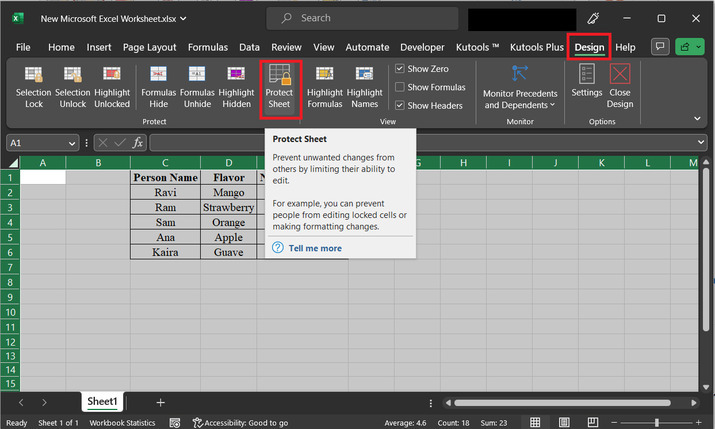Open Kutools Design Settings

coord(587,80)
